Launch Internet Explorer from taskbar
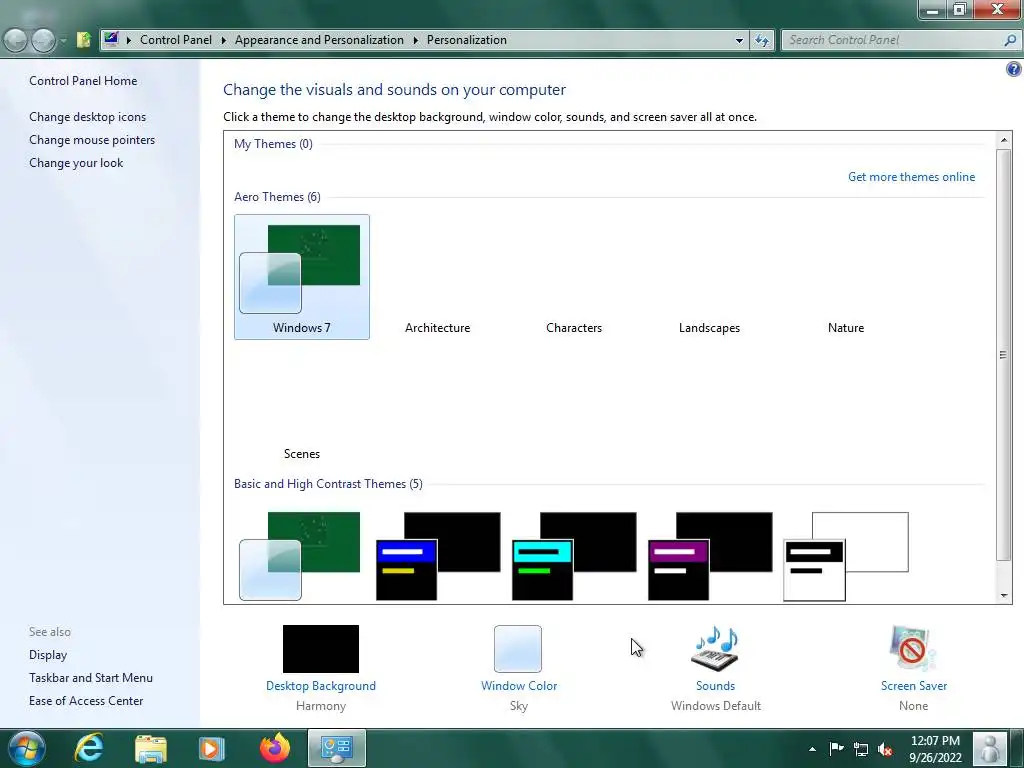This screenshot has width=1024, height=768. (x=89, y=748)
